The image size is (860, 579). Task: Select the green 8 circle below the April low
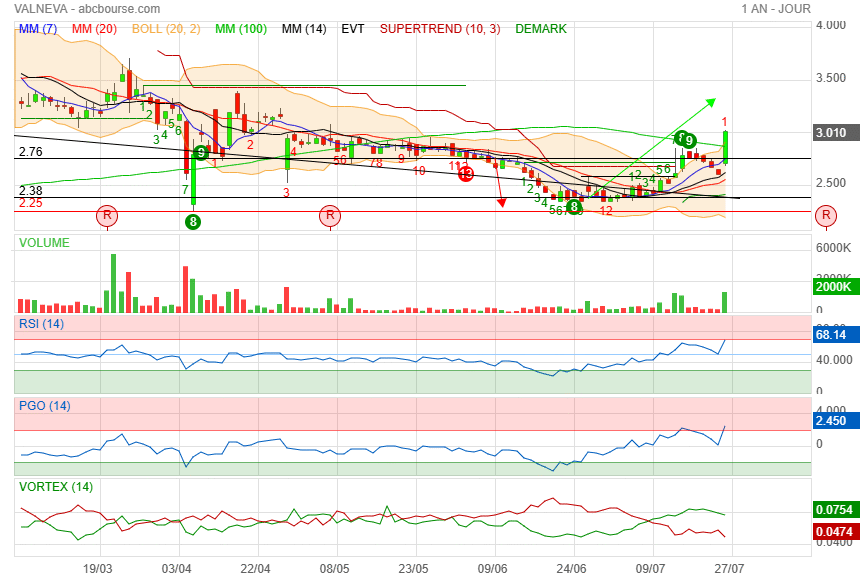coord(193,222)
